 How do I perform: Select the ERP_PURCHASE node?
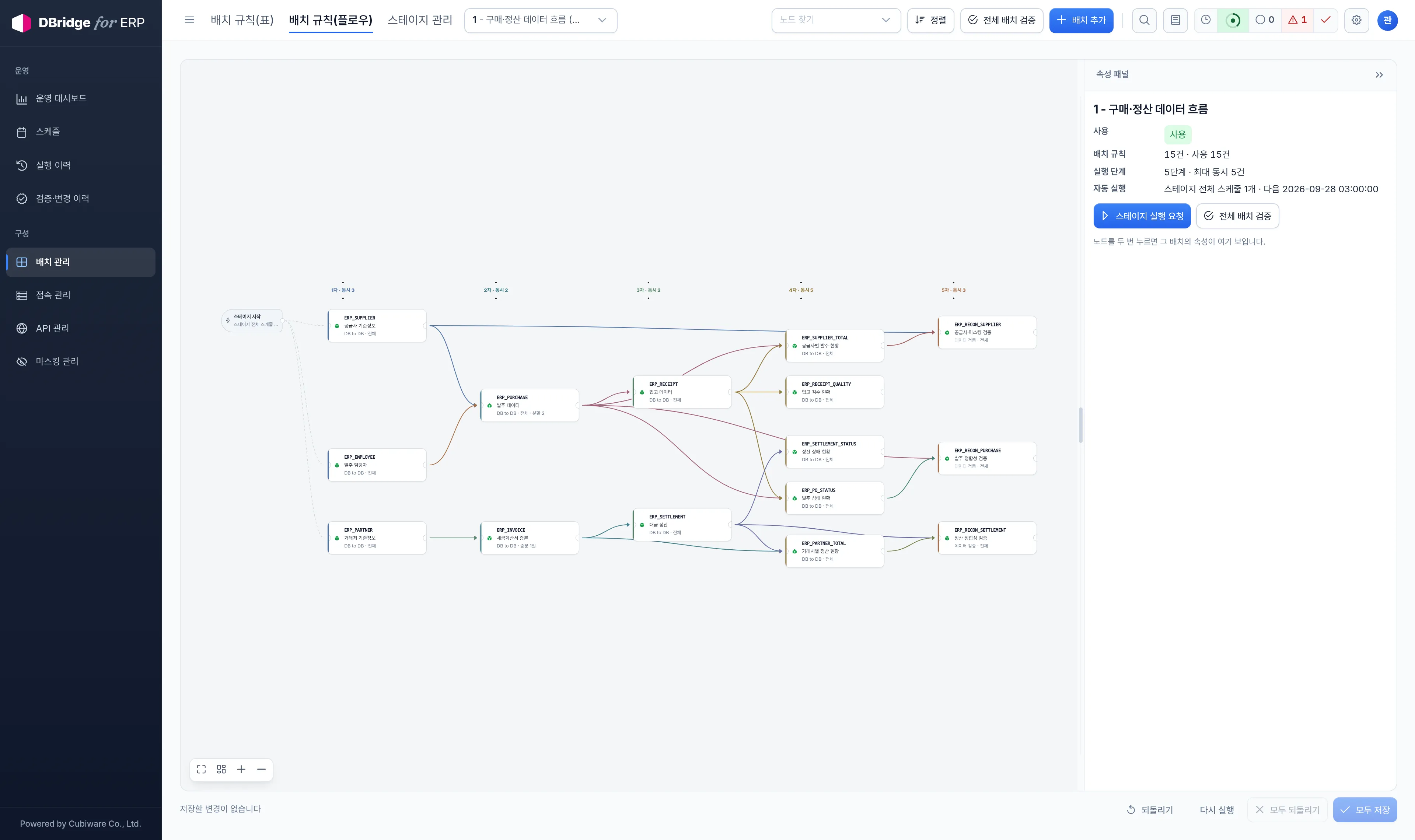(x=529, y=405)
